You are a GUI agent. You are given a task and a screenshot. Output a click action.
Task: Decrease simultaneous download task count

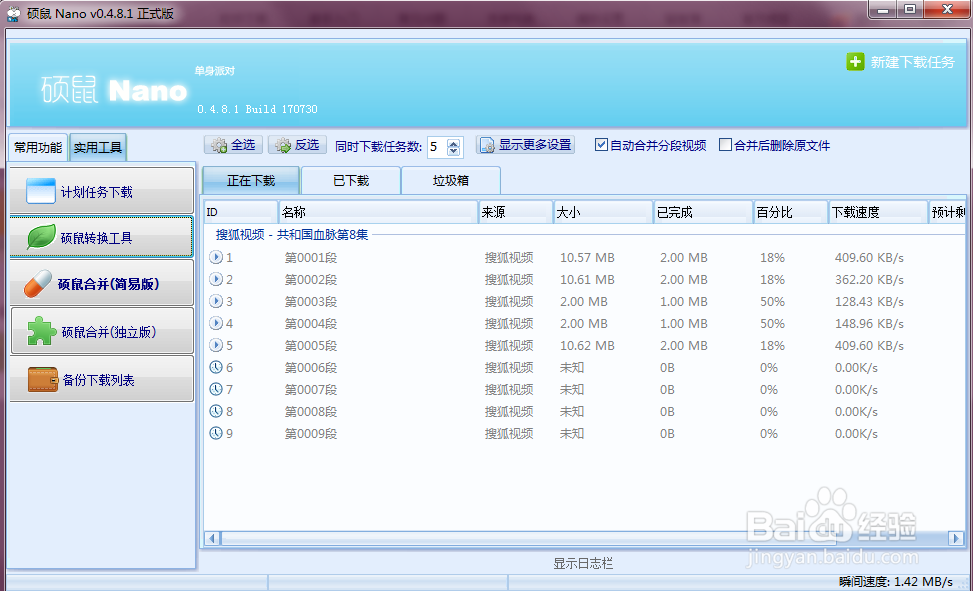454,151
